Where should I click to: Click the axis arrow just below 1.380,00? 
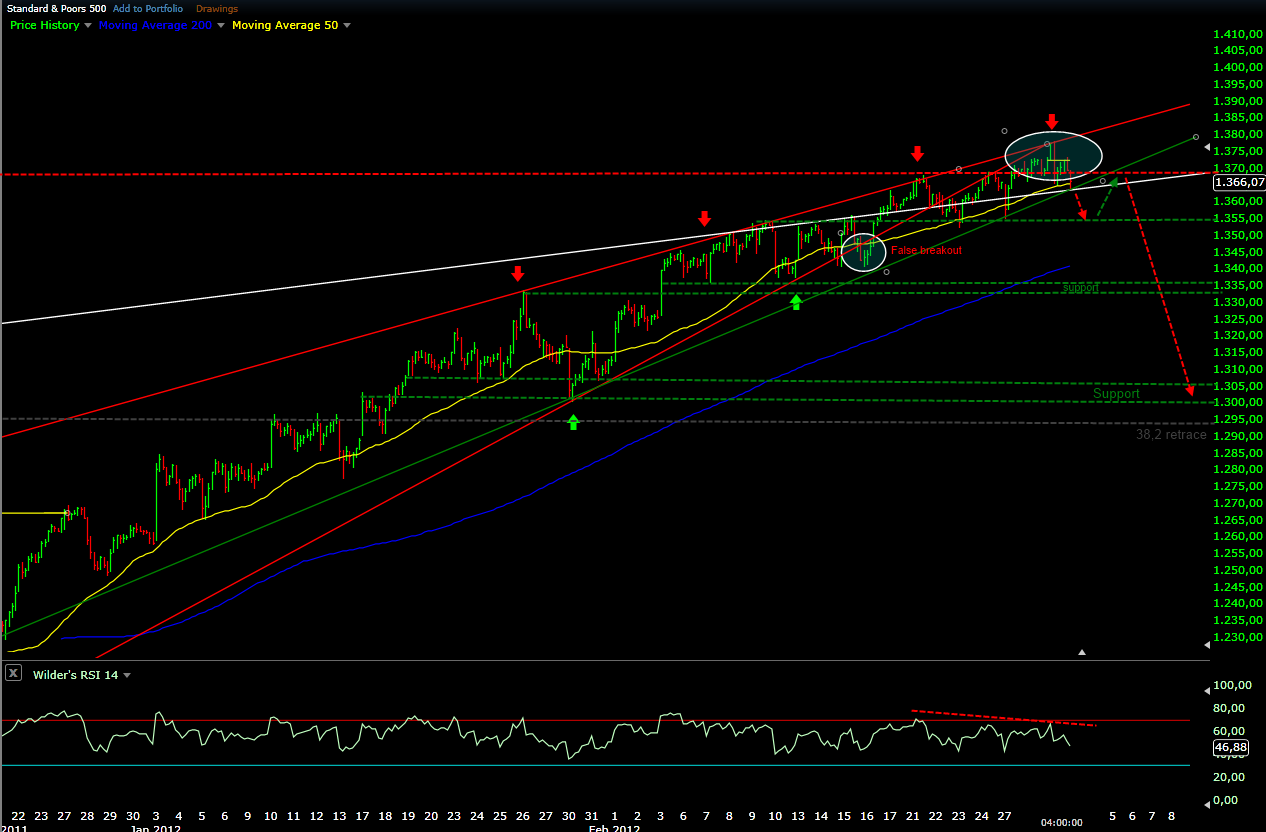click(1205, 147)
